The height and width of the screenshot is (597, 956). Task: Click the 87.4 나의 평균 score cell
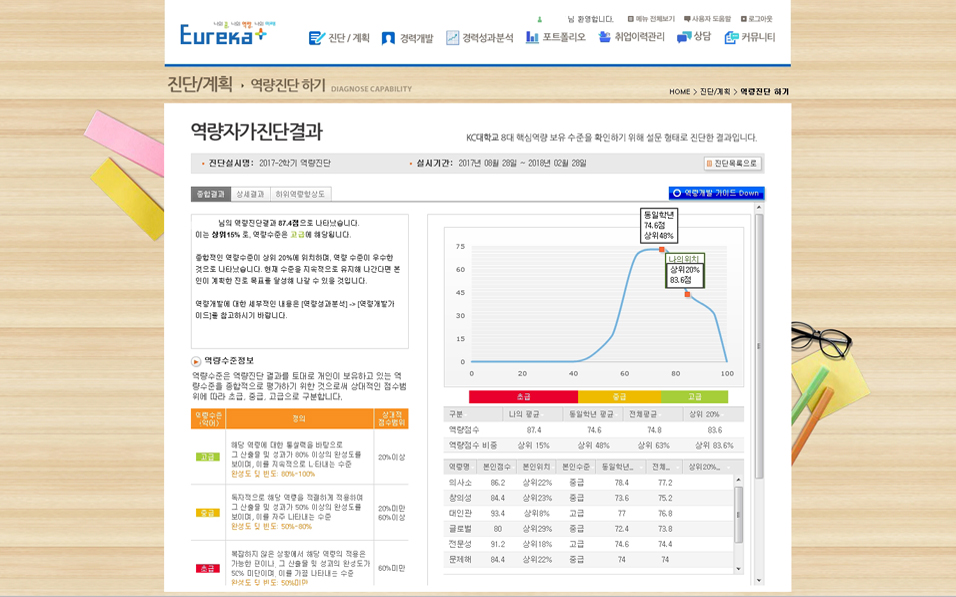pos(533,430)
